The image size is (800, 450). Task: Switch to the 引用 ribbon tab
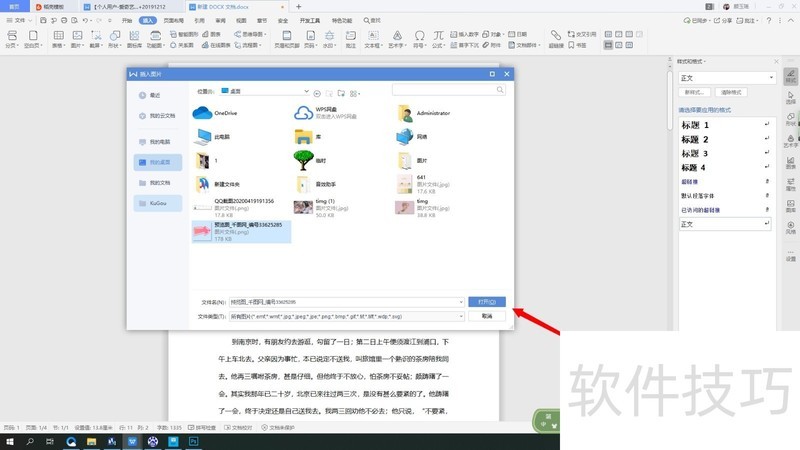click(x=199, y=20)
